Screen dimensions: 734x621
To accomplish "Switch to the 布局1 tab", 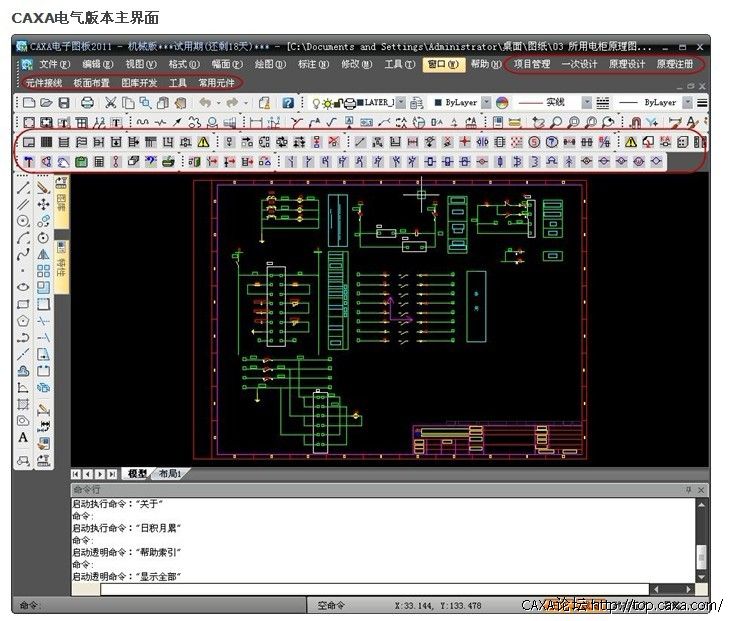I will click(169, 473).
